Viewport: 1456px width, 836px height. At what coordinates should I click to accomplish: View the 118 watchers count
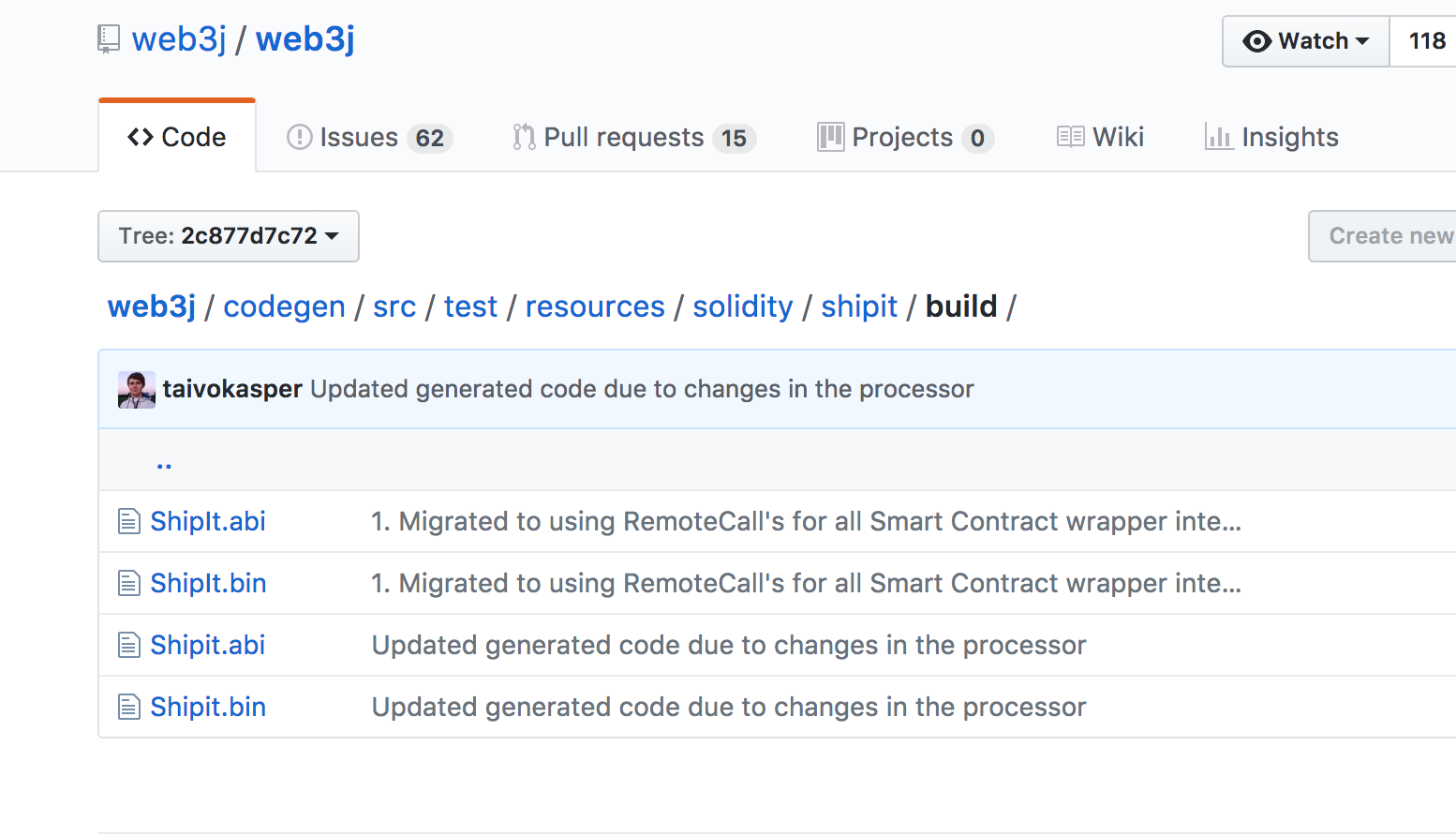pyautogui.click(x=1426, y=41)
